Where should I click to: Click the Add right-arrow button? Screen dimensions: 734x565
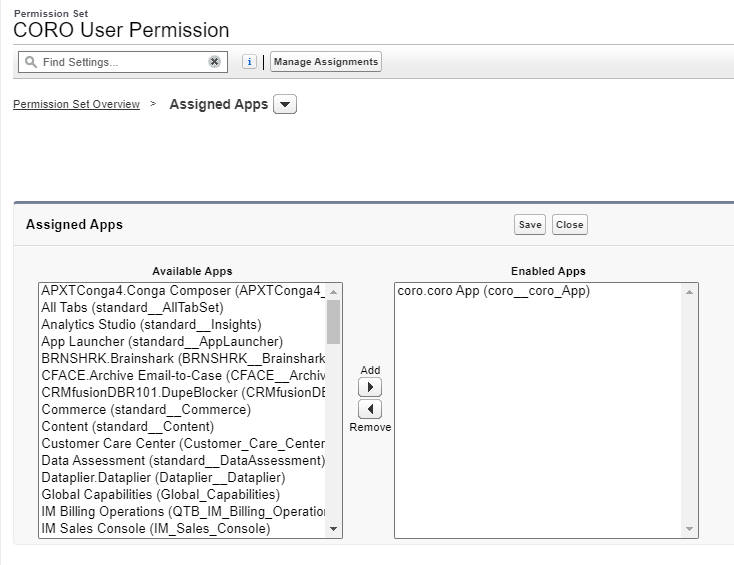pyautogui.click(x=369, y=387)
